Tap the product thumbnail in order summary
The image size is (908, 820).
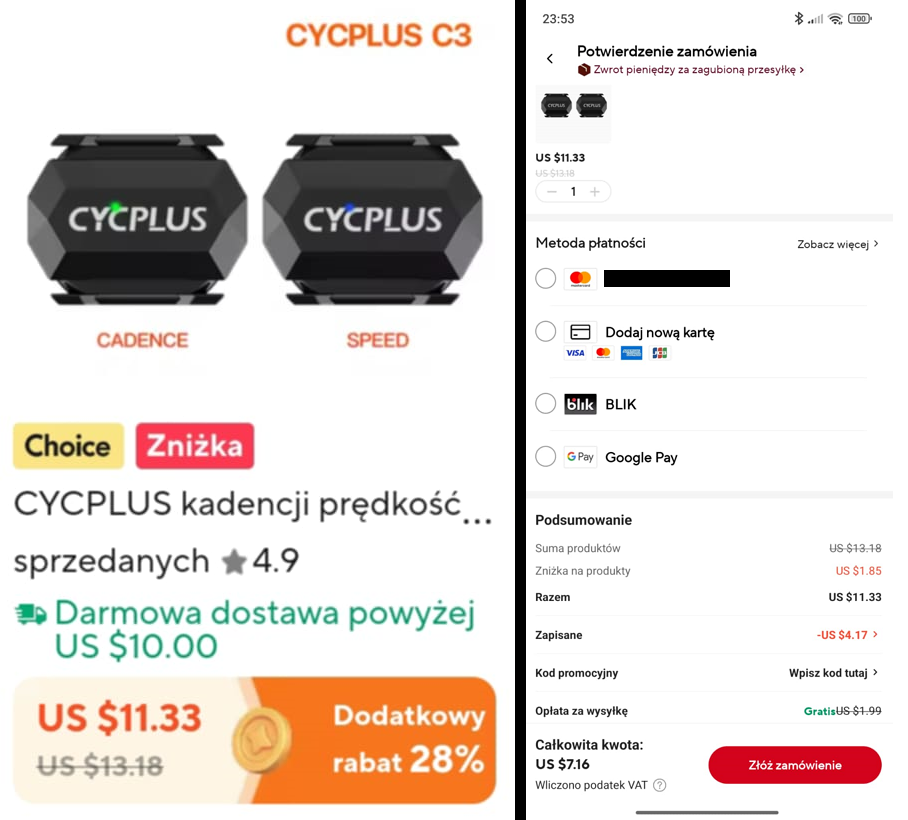tap(573, 114)
